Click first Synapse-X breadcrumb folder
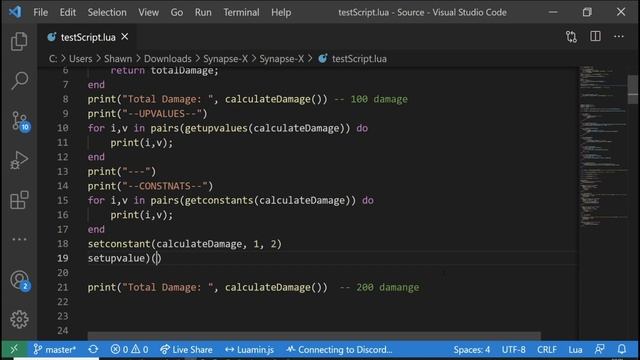Screen dimensions: 640x360 pos(225,59)
